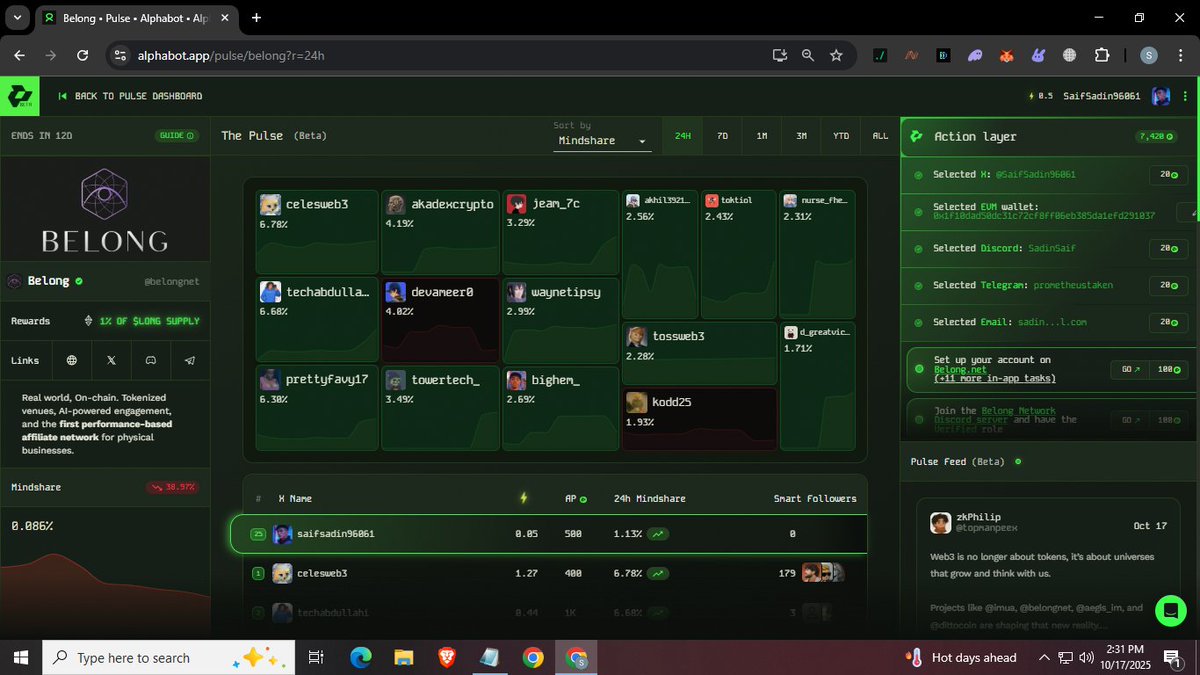Open the X (Twitter) link icon
The image size is (1200, 675).
(x=111, y=360)
